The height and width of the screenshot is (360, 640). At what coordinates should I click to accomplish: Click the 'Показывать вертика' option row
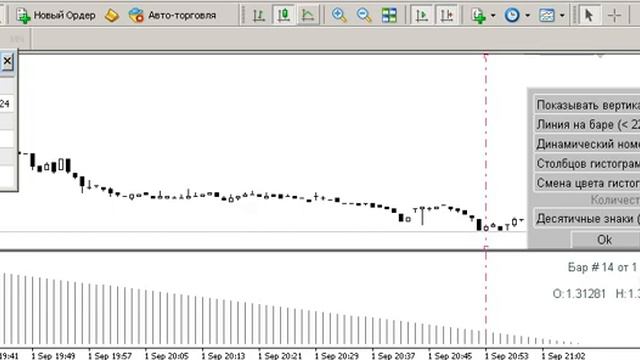(587, 105)
